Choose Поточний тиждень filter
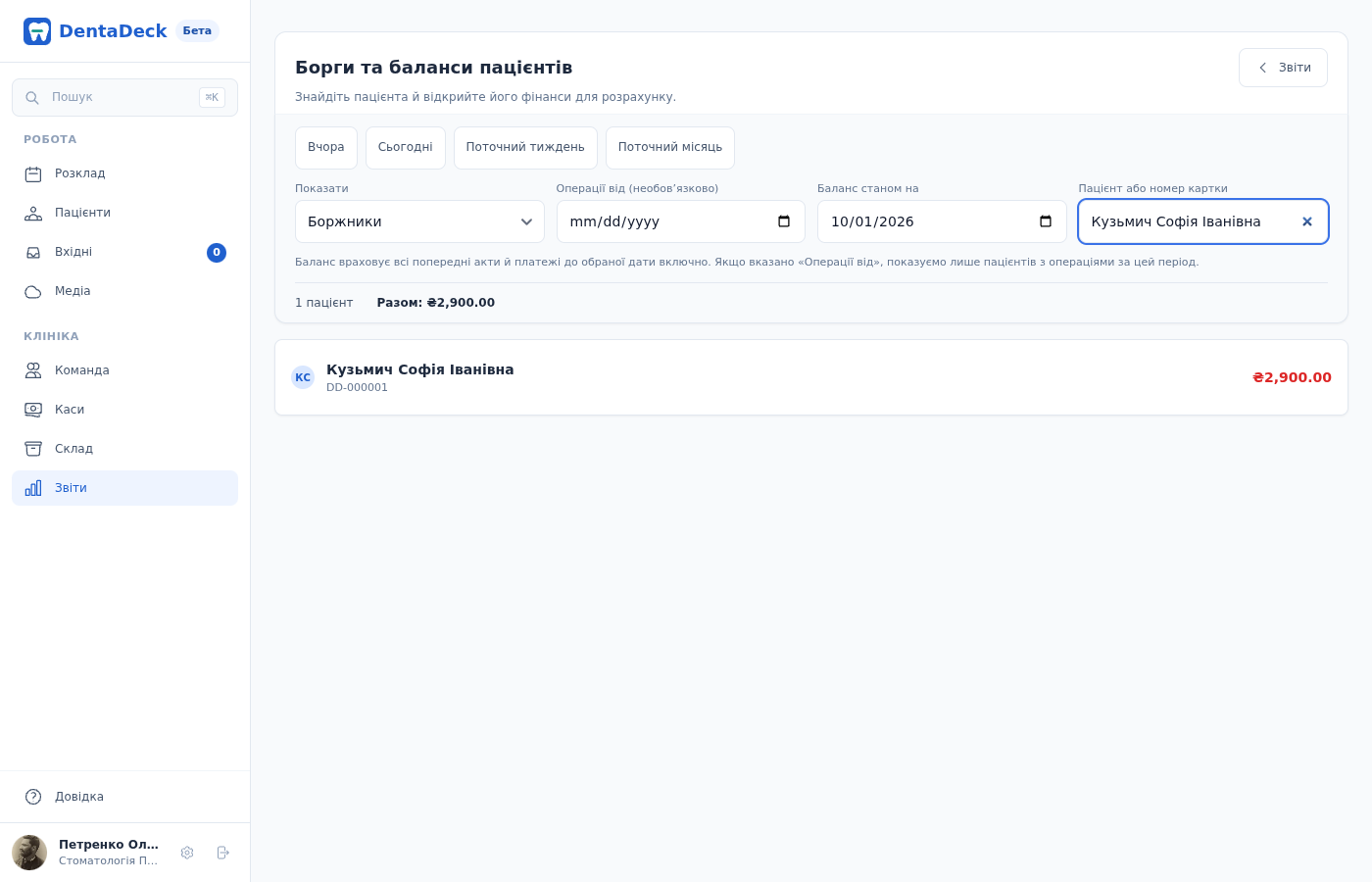 (x=525, y=148)
